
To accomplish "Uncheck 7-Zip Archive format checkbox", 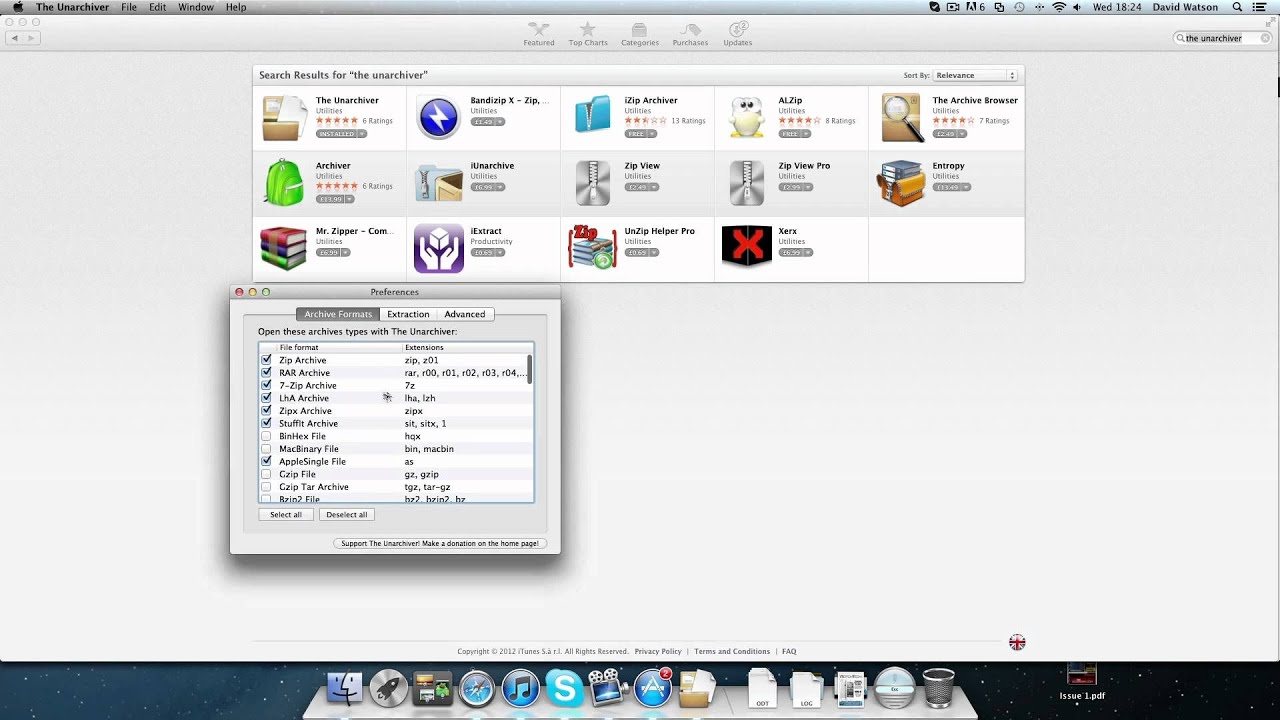I will 266,385.
